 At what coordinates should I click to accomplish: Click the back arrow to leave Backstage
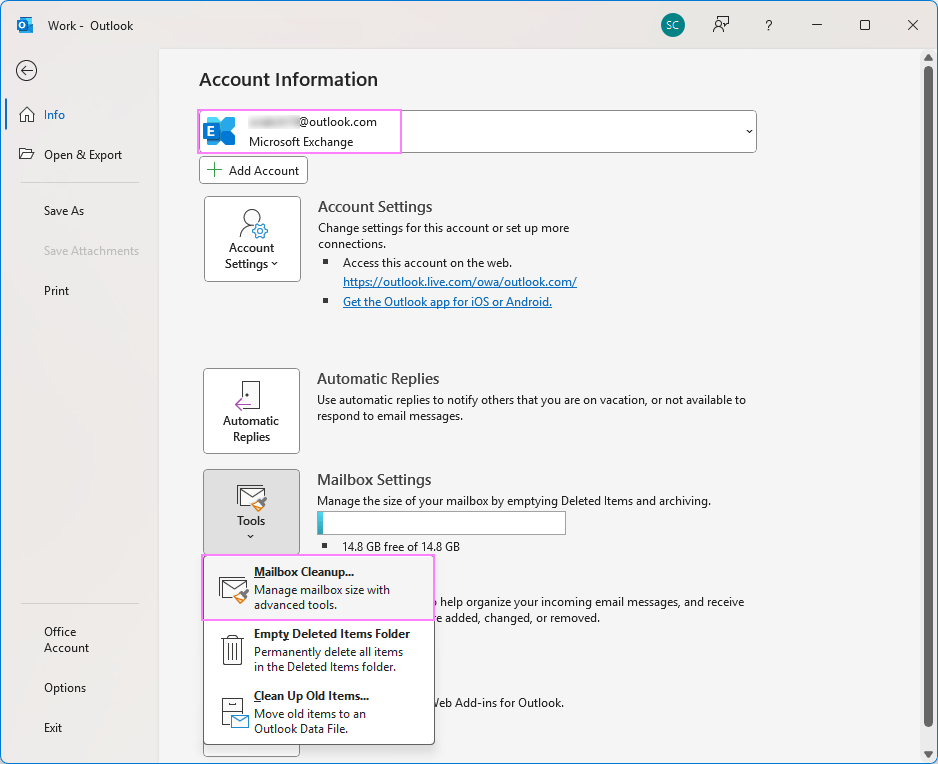pyautogui.click(x=26, y=71)
